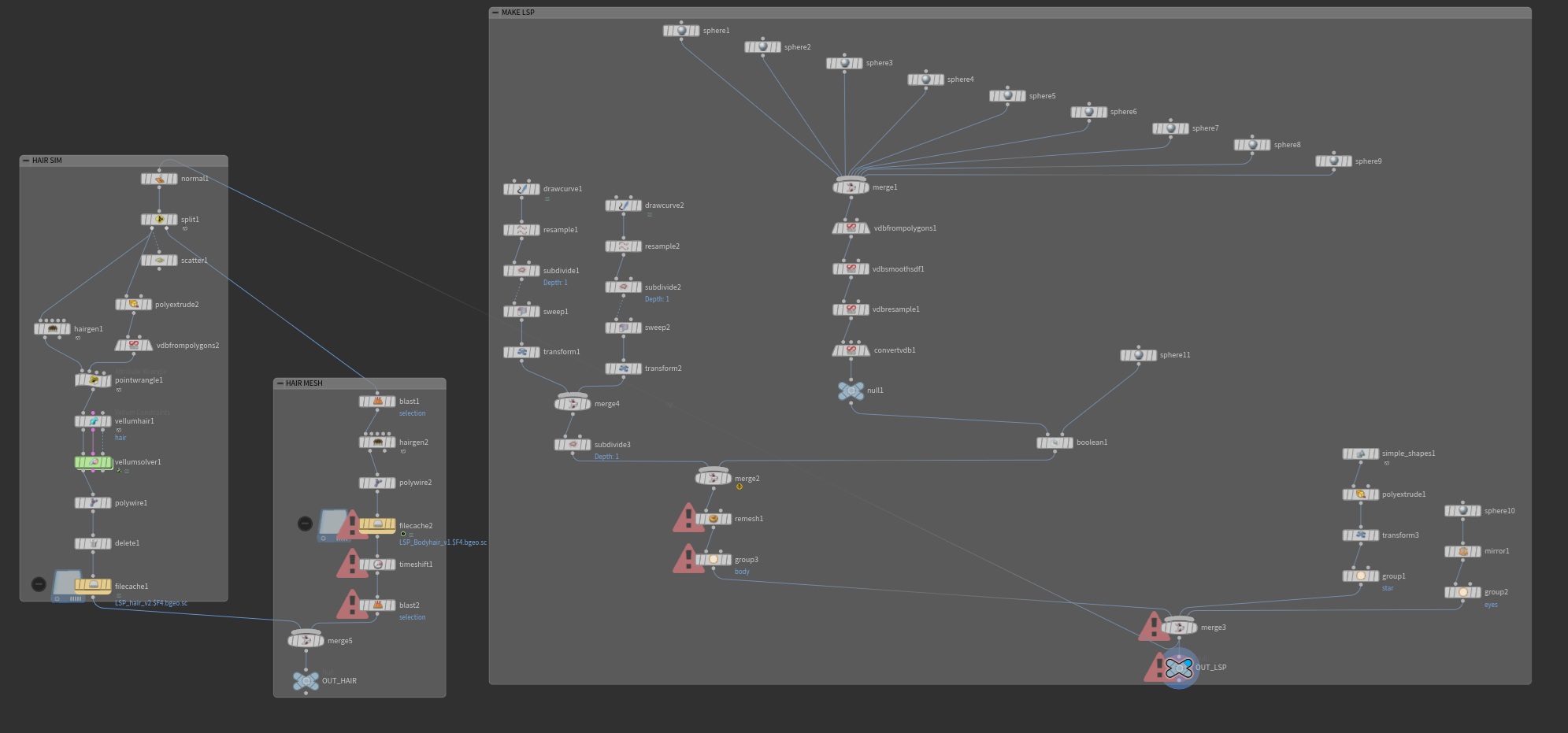Click the convertvdb1 node
Image resolution: width=1568 pixels, height=733 pixels.
[851, 350]
